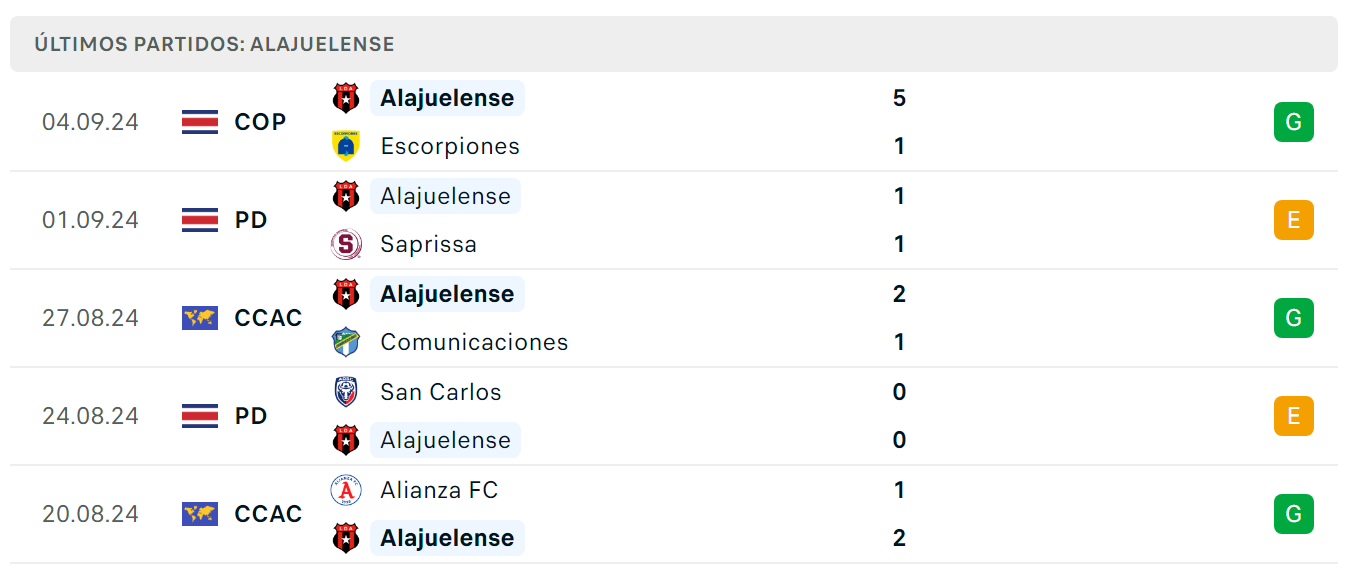Open the orange E badge for 01.09.24 match

click(1293, 220)
